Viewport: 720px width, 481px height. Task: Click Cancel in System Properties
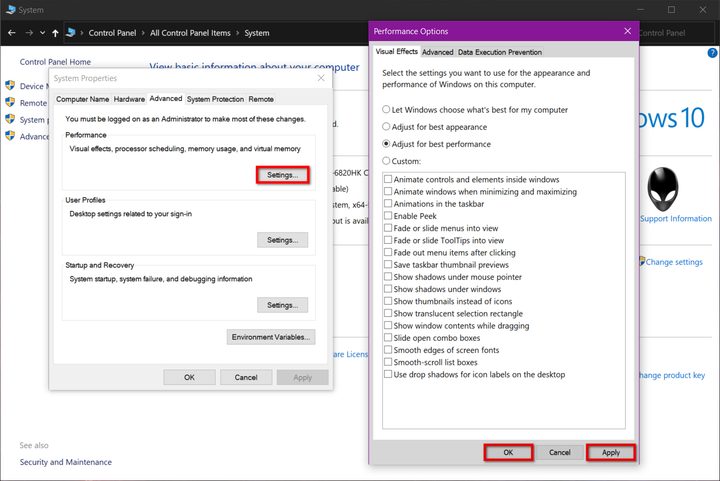246,377
